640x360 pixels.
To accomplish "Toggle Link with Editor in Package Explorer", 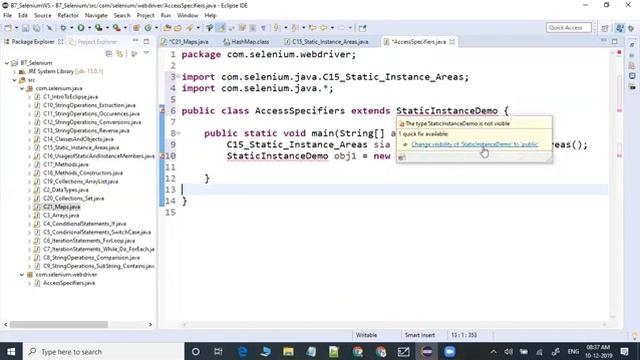I will point(120,53).
